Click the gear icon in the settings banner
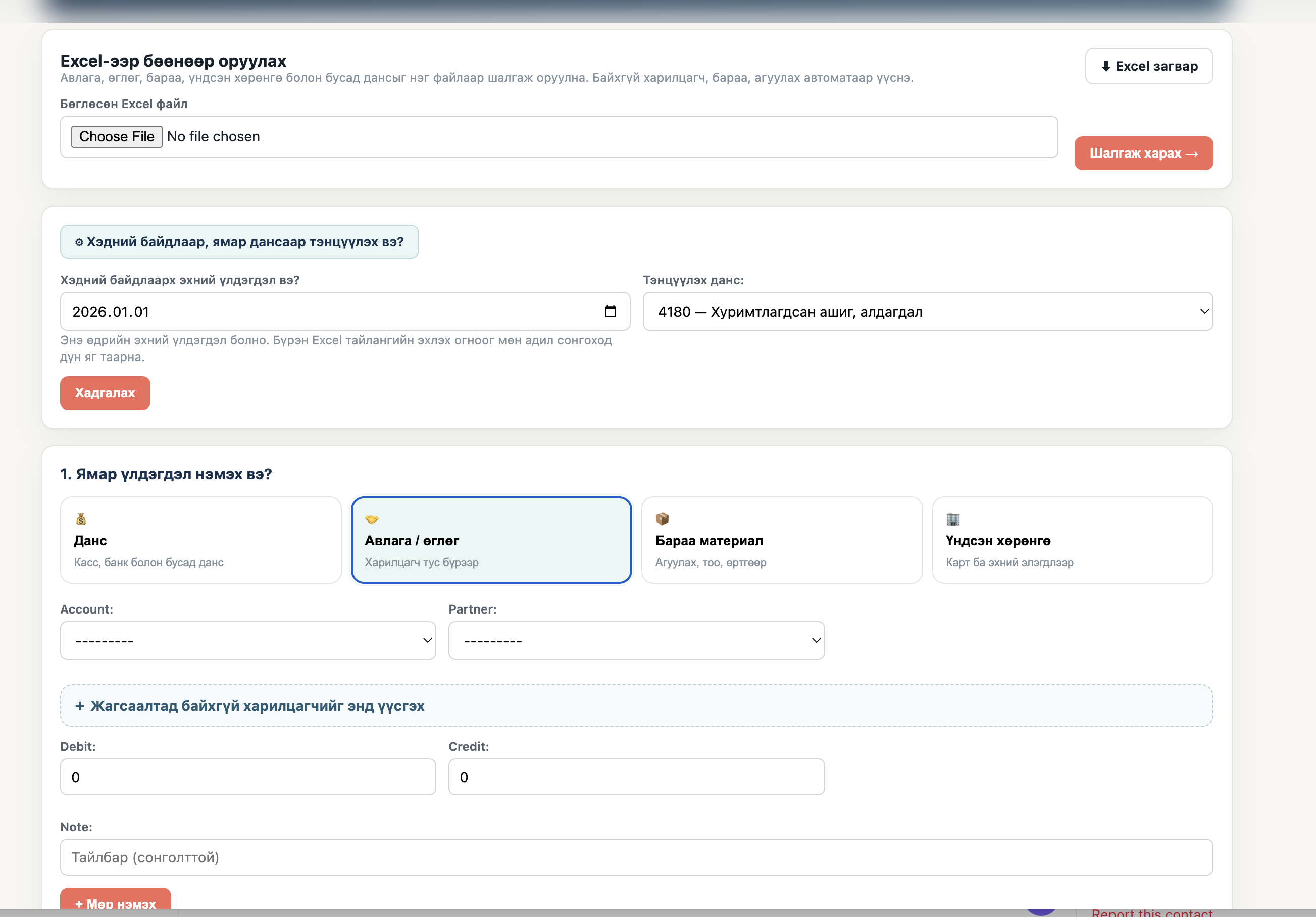 coord(79,242)
